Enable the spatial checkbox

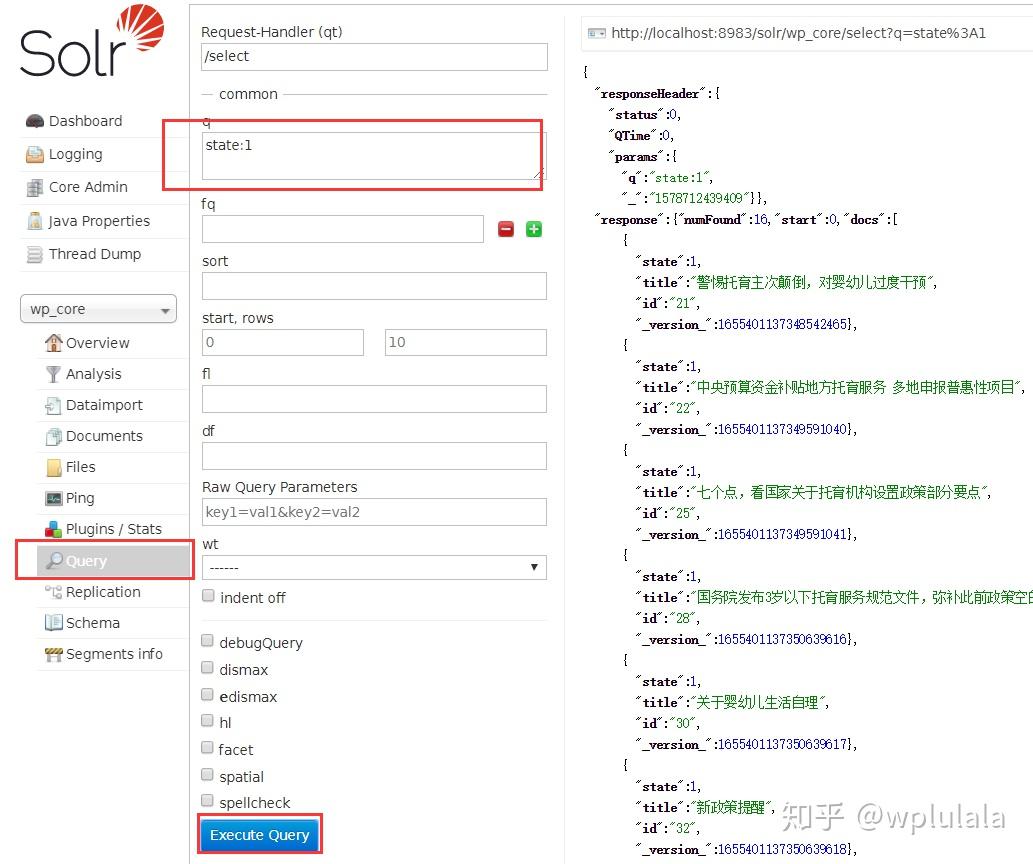[x=207, y=774]
